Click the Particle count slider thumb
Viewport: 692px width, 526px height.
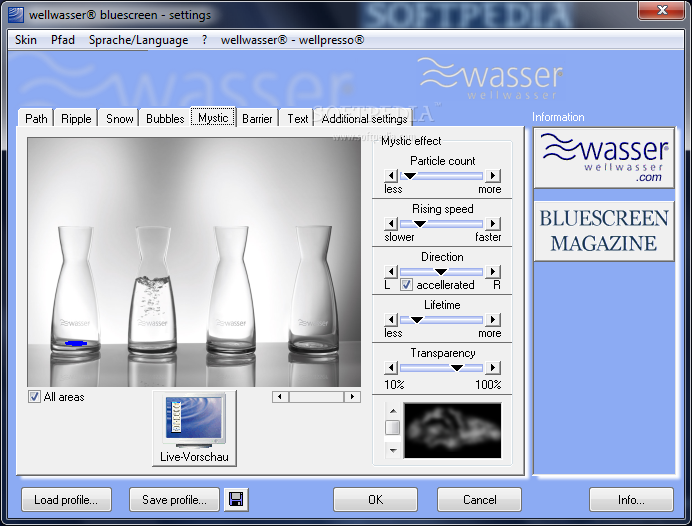click(x=410, y=176)
